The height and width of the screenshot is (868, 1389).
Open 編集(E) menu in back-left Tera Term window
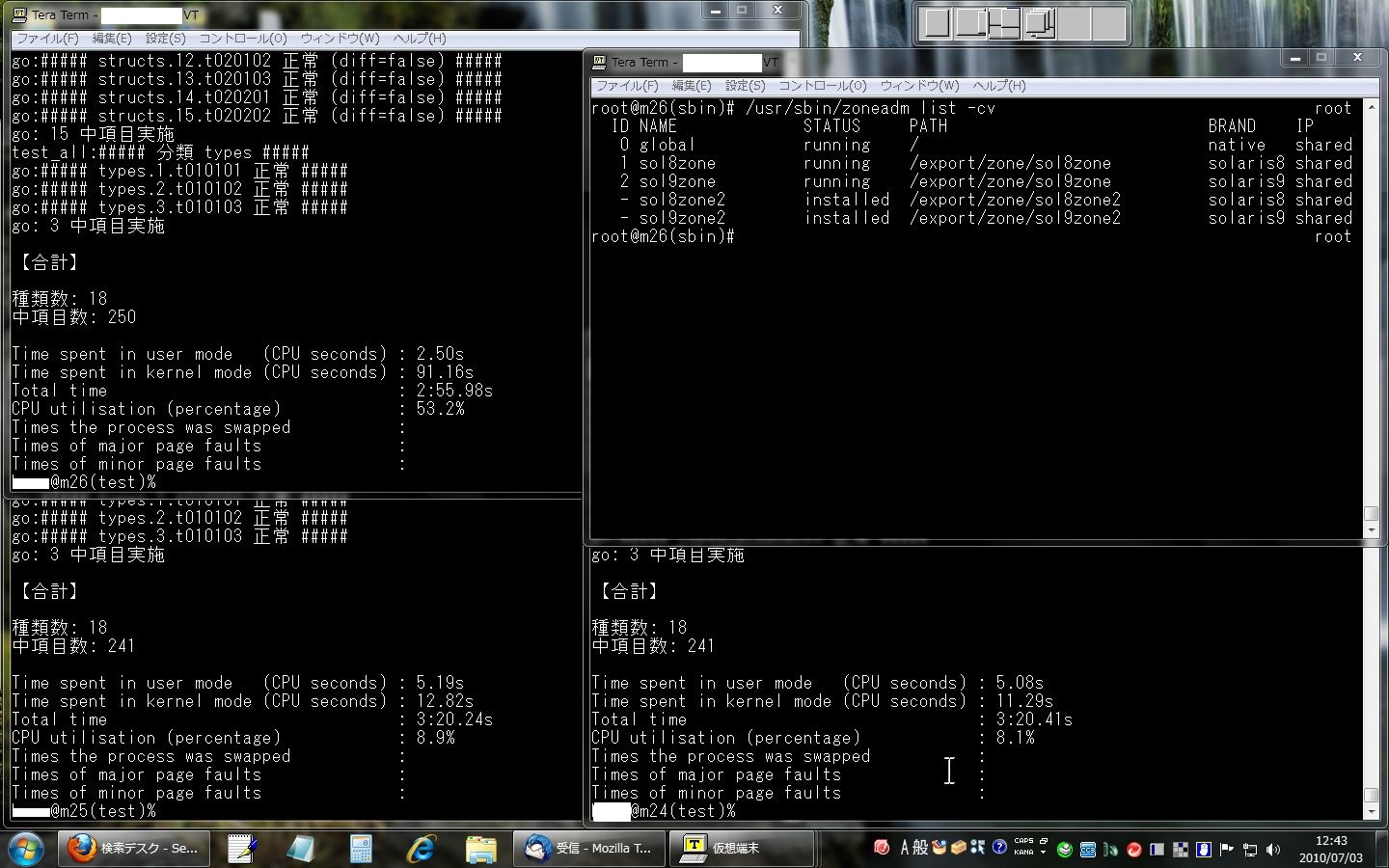pyautogui.click(x=111, y=39)
